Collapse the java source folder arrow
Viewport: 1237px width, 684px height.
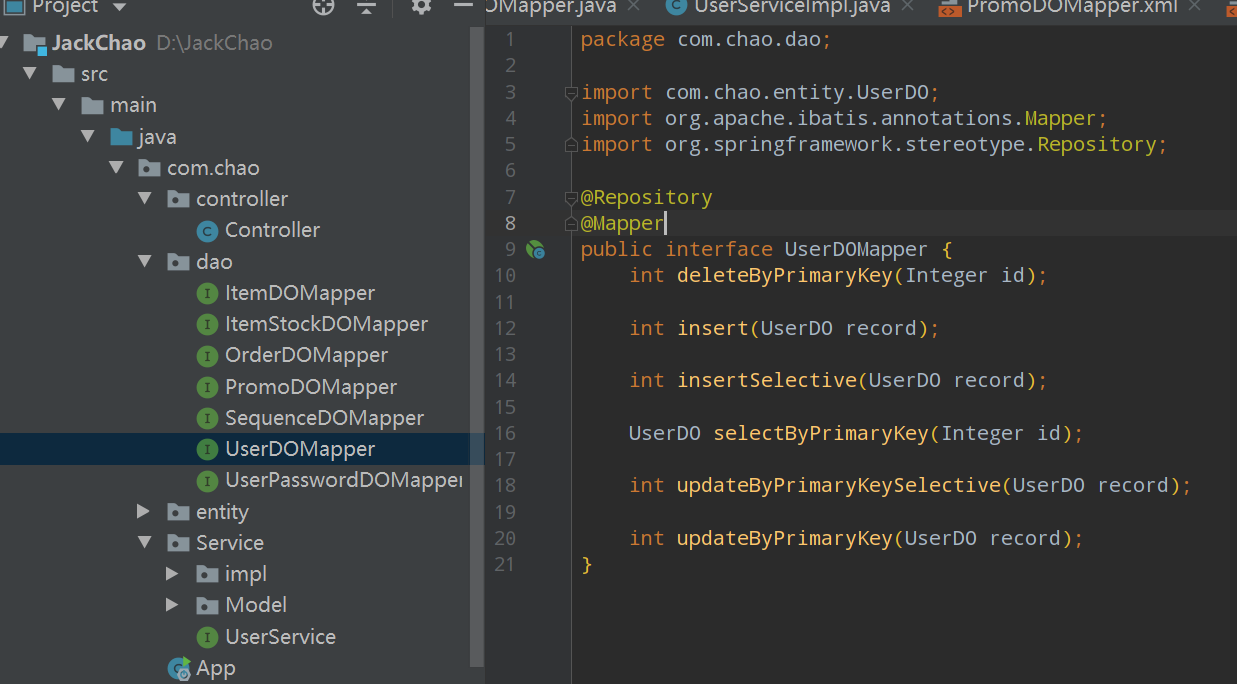pos(88,136)
